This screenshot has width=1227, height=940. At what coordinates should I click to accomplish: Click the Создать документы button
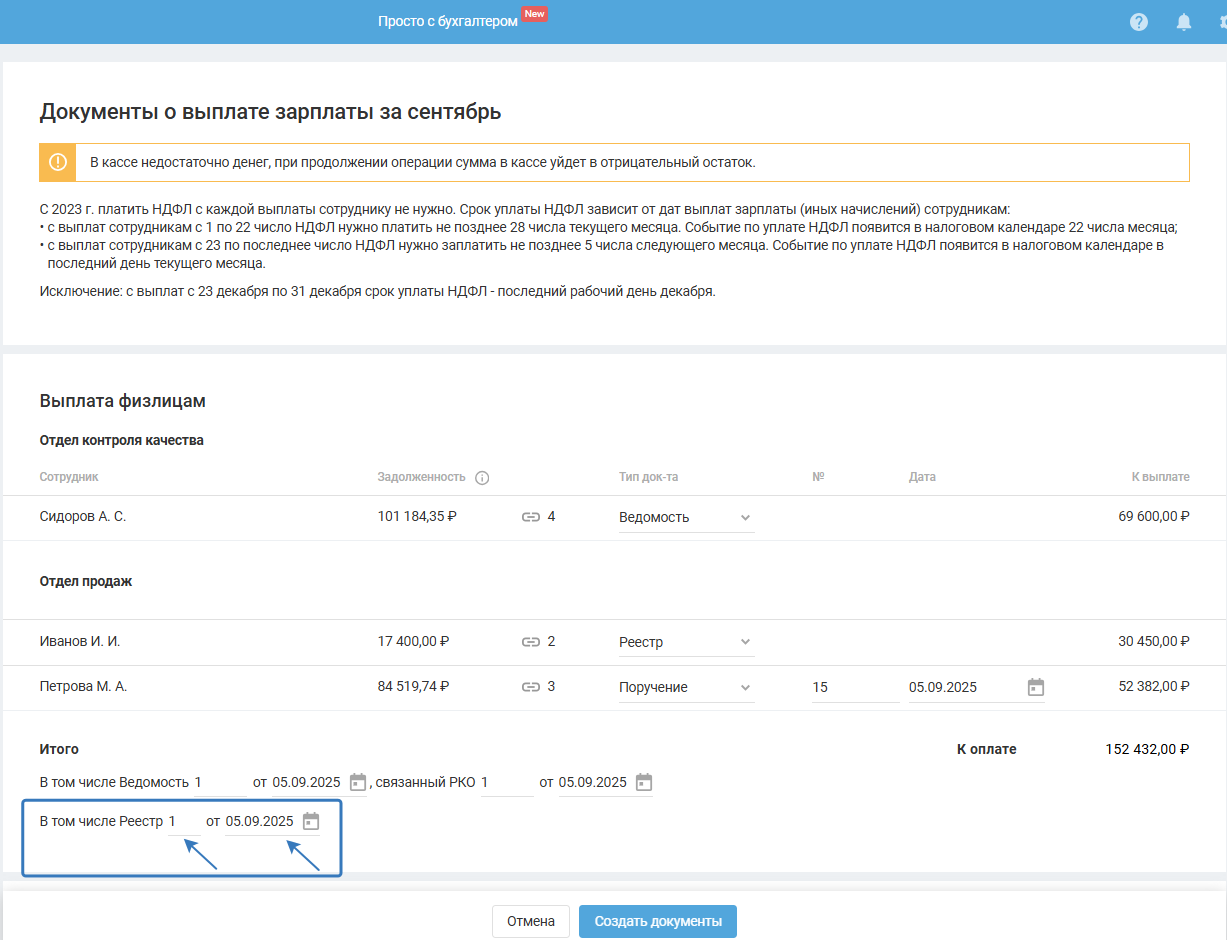click(658, 922)
